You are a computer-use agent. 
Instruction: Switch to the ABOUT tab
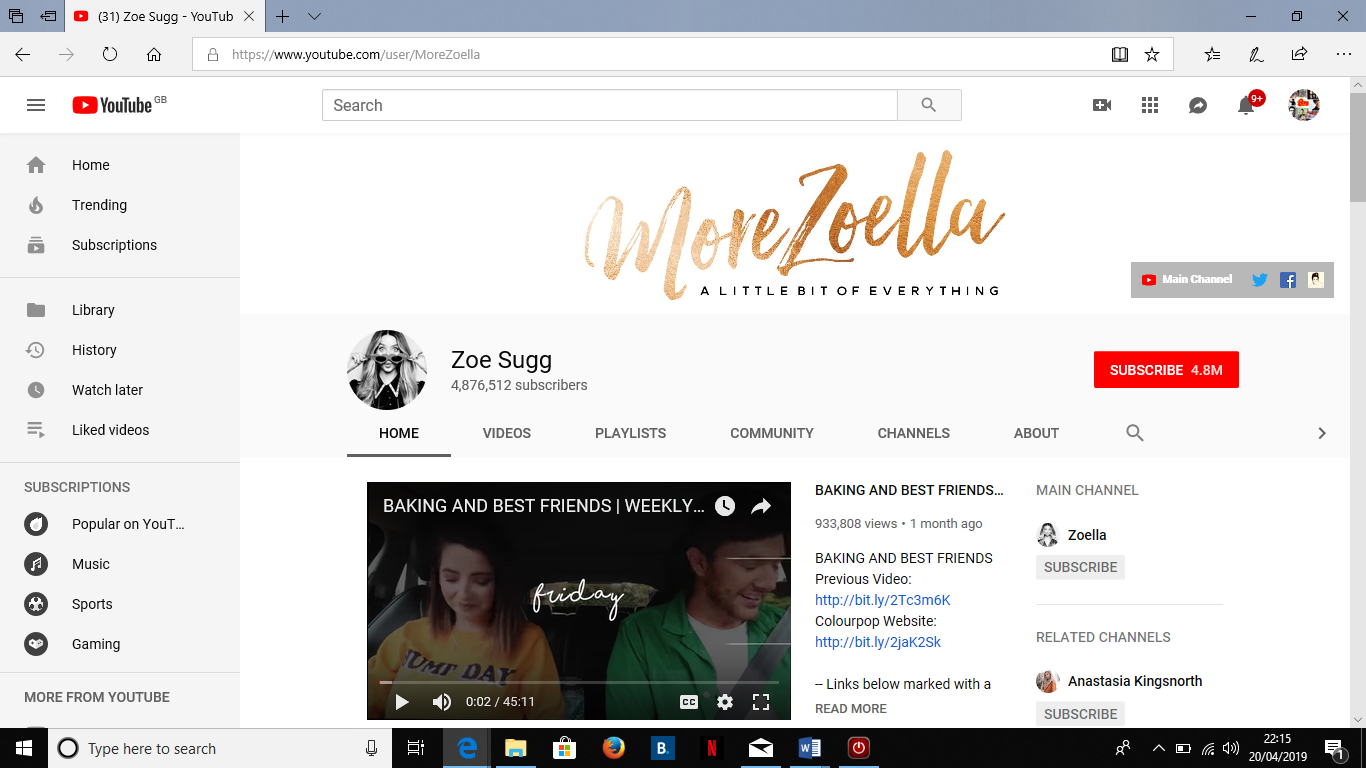(1036, 433)
